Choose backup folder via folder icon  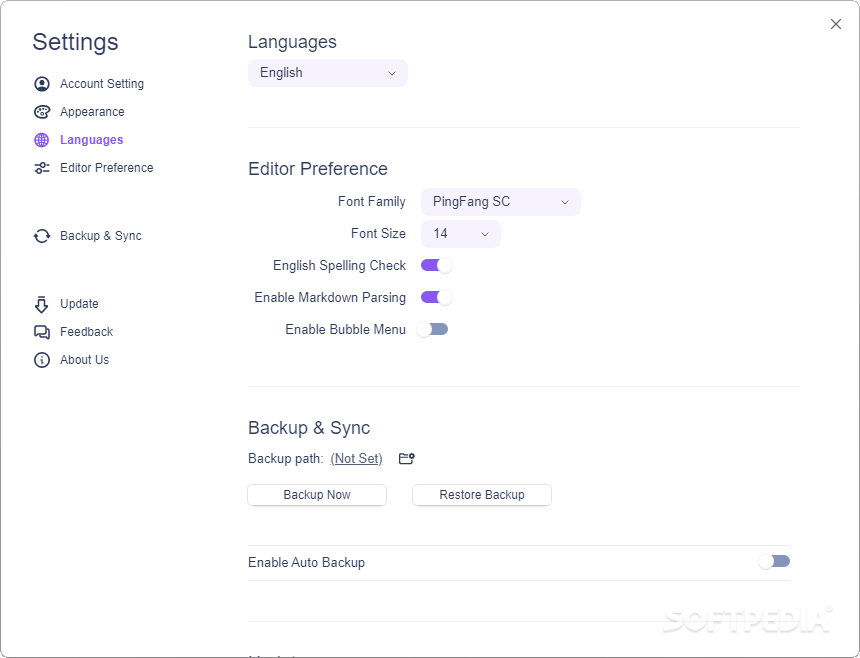[406, 458]
